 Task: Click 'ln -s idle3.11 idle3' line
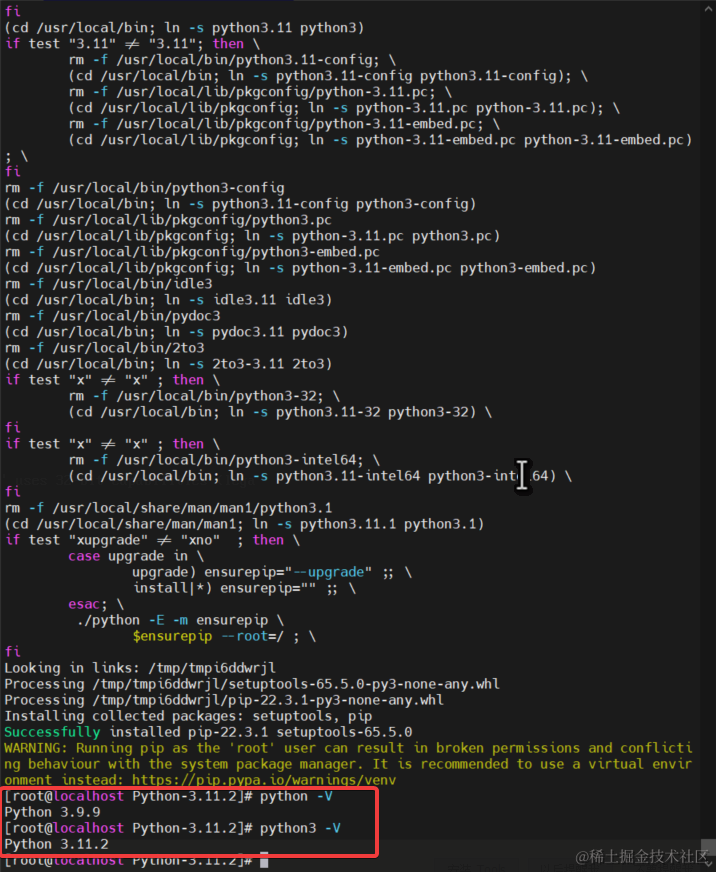(x=168, y=300)
